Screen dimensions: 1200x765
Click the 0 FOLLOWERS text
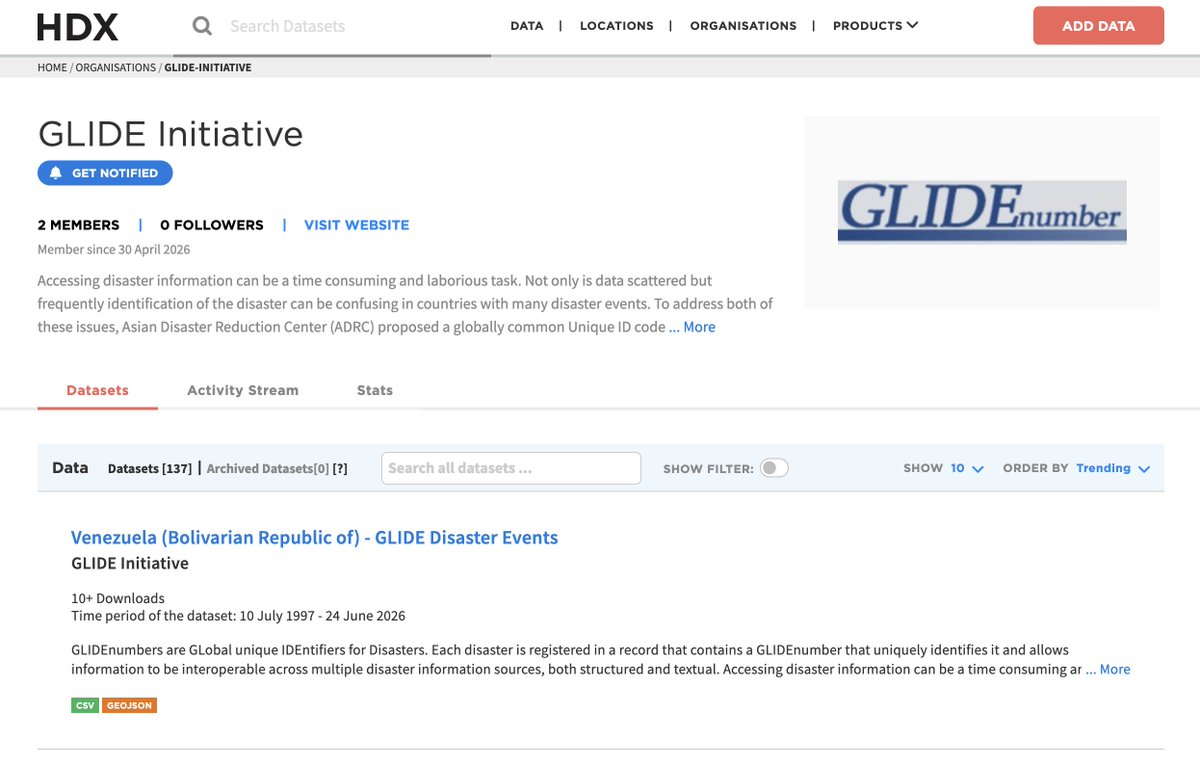(212, 225)
